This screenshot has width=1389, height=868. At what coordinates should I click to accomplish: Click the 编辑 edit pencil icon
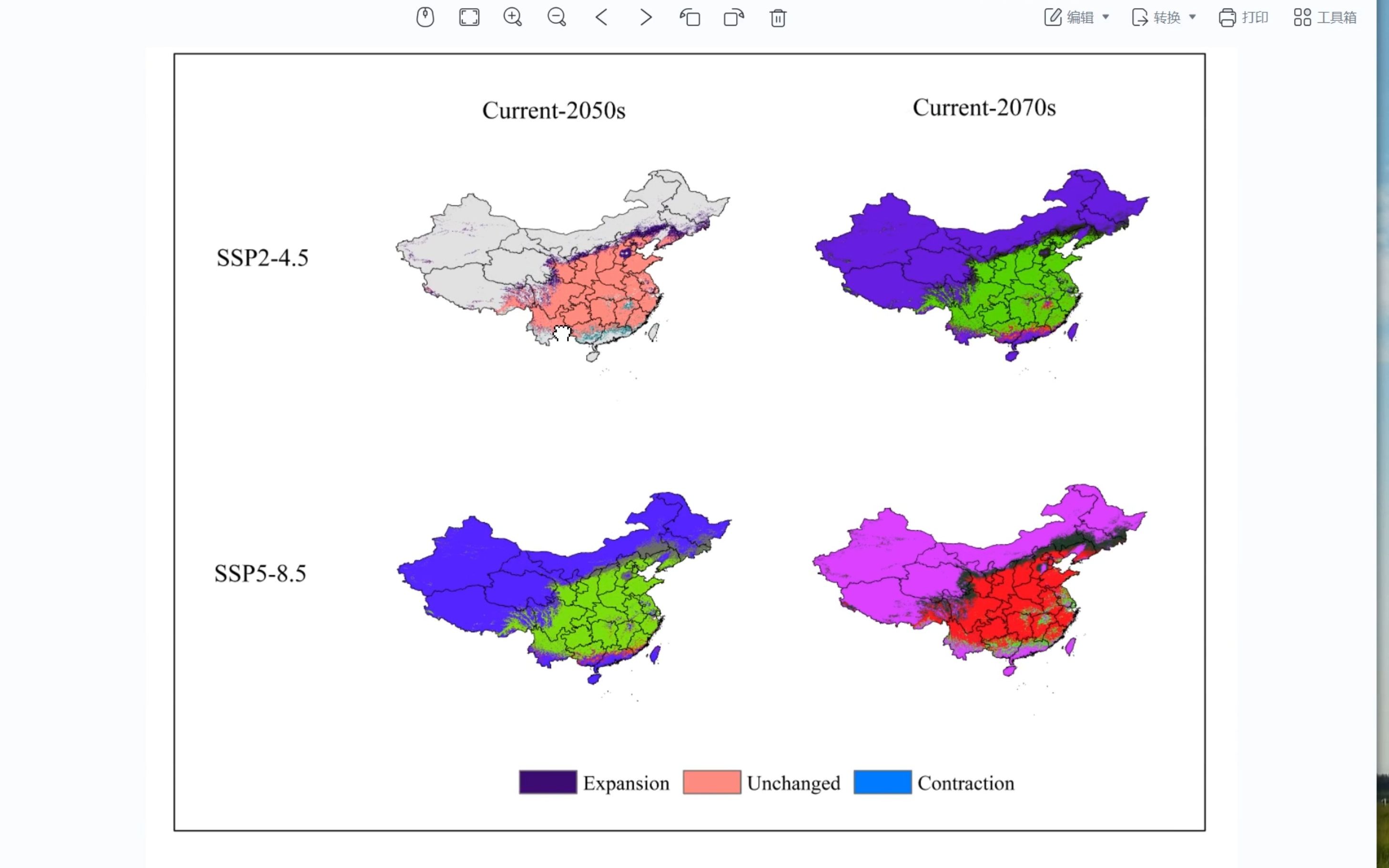point(1053,17)
